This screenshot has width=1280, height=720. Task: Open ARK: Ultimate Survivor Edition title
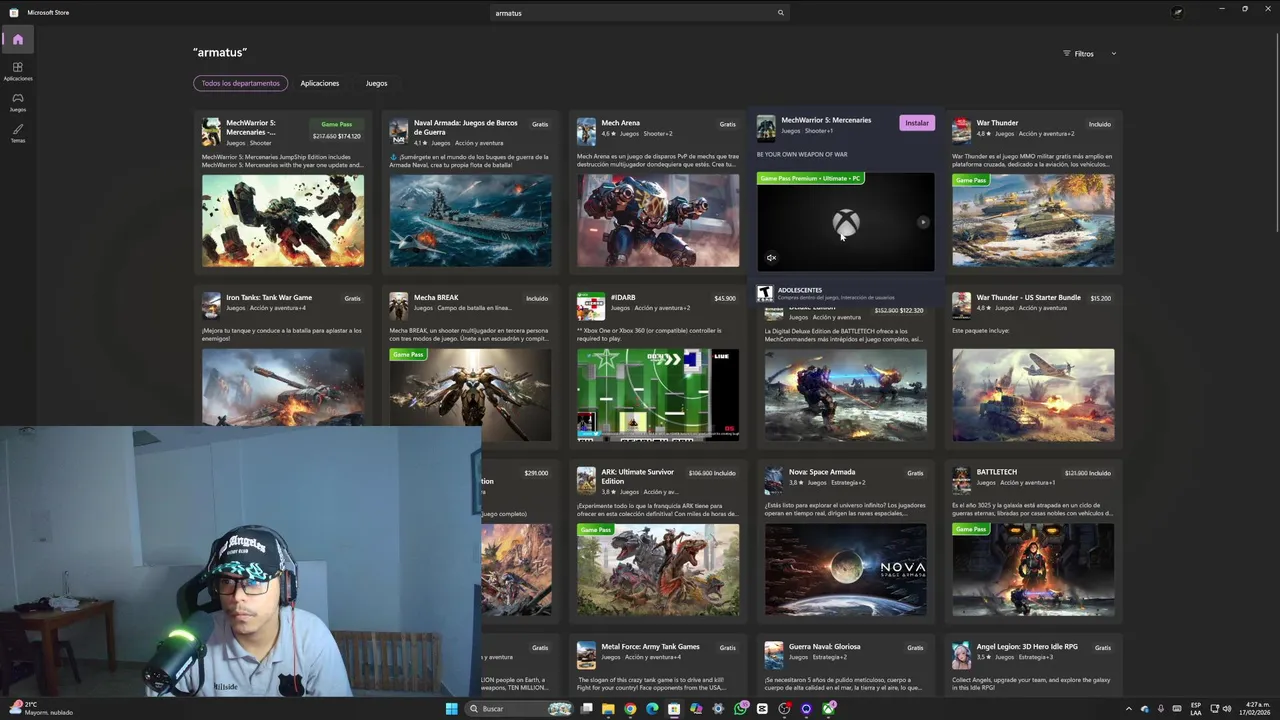(637, 476)
